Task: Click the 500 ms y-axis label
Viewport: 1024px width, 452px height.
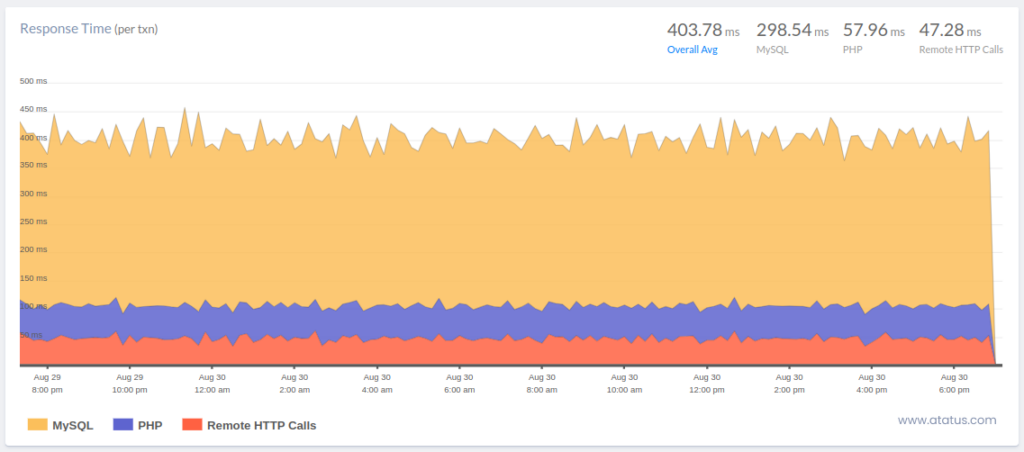Action: click(34, 81)
